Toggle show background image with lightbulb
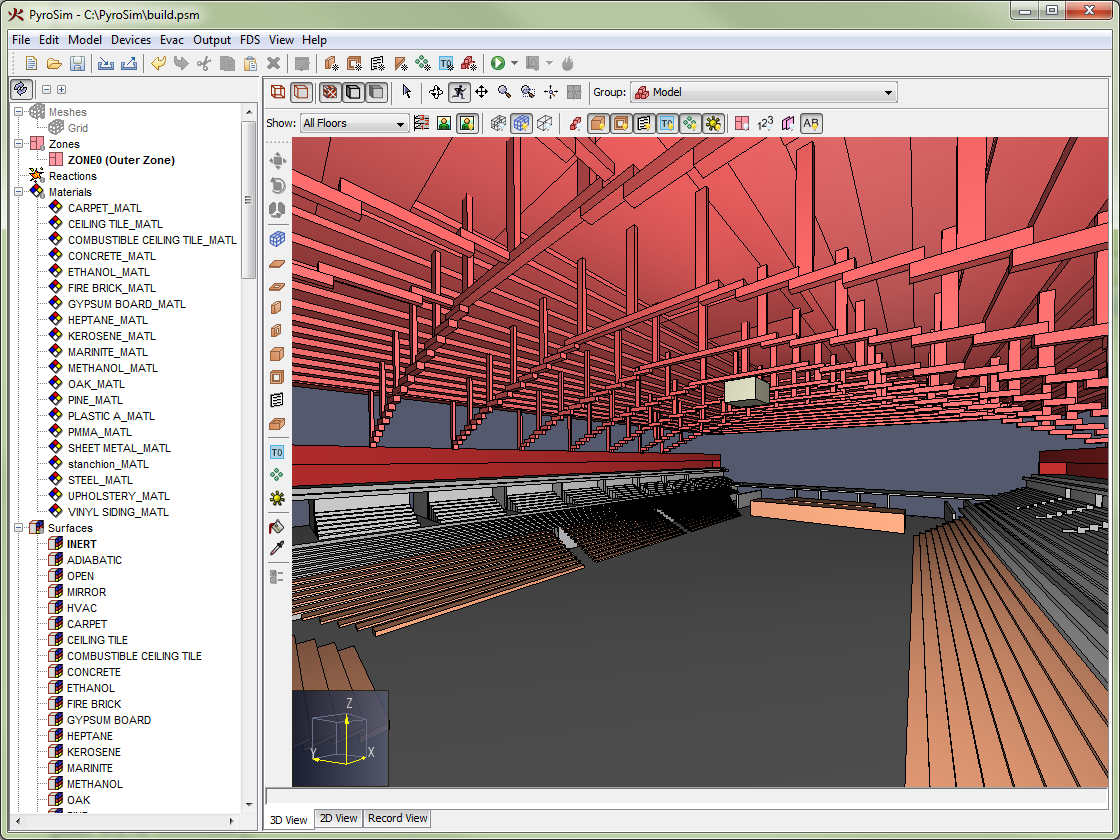Viewport: 1120px width, 840px height. tap(467, 123)
